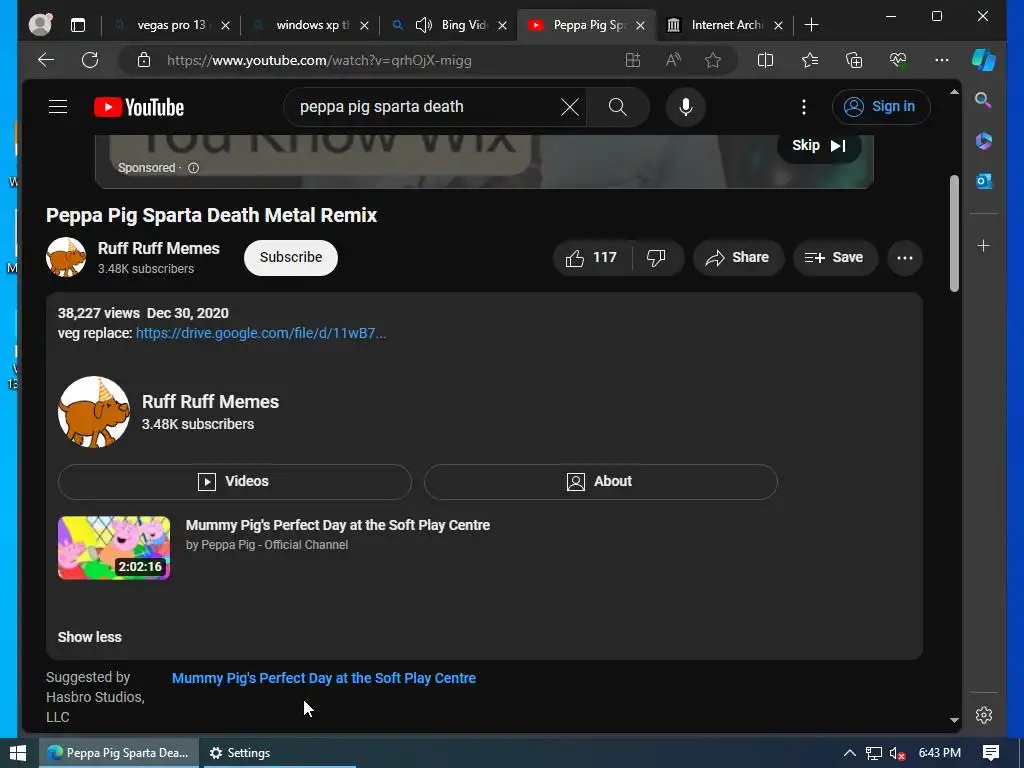Switch to windows xp tab
The width and height of the screenshot is (1024, 768).
pos(312,25)
